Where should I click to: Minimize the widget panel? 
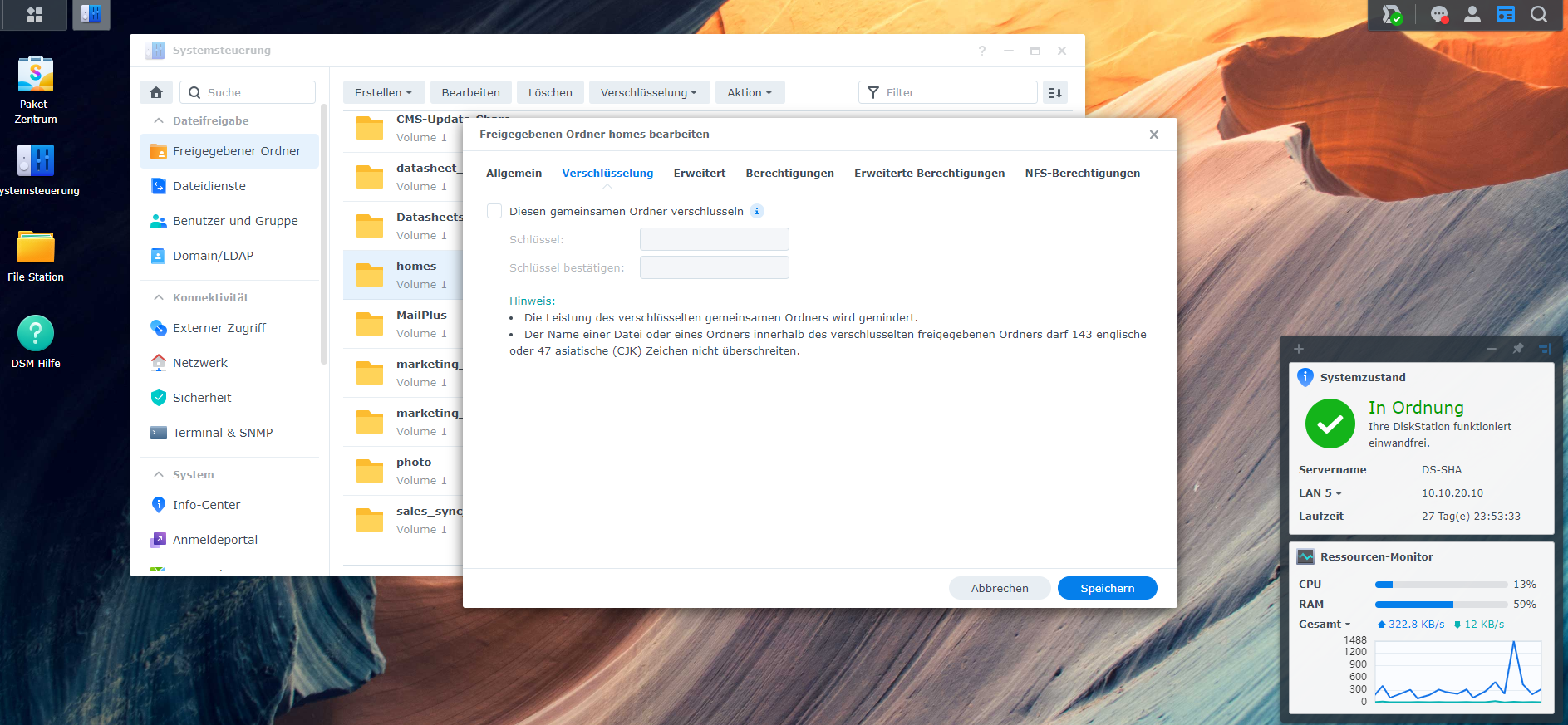tap(1492, 349)
